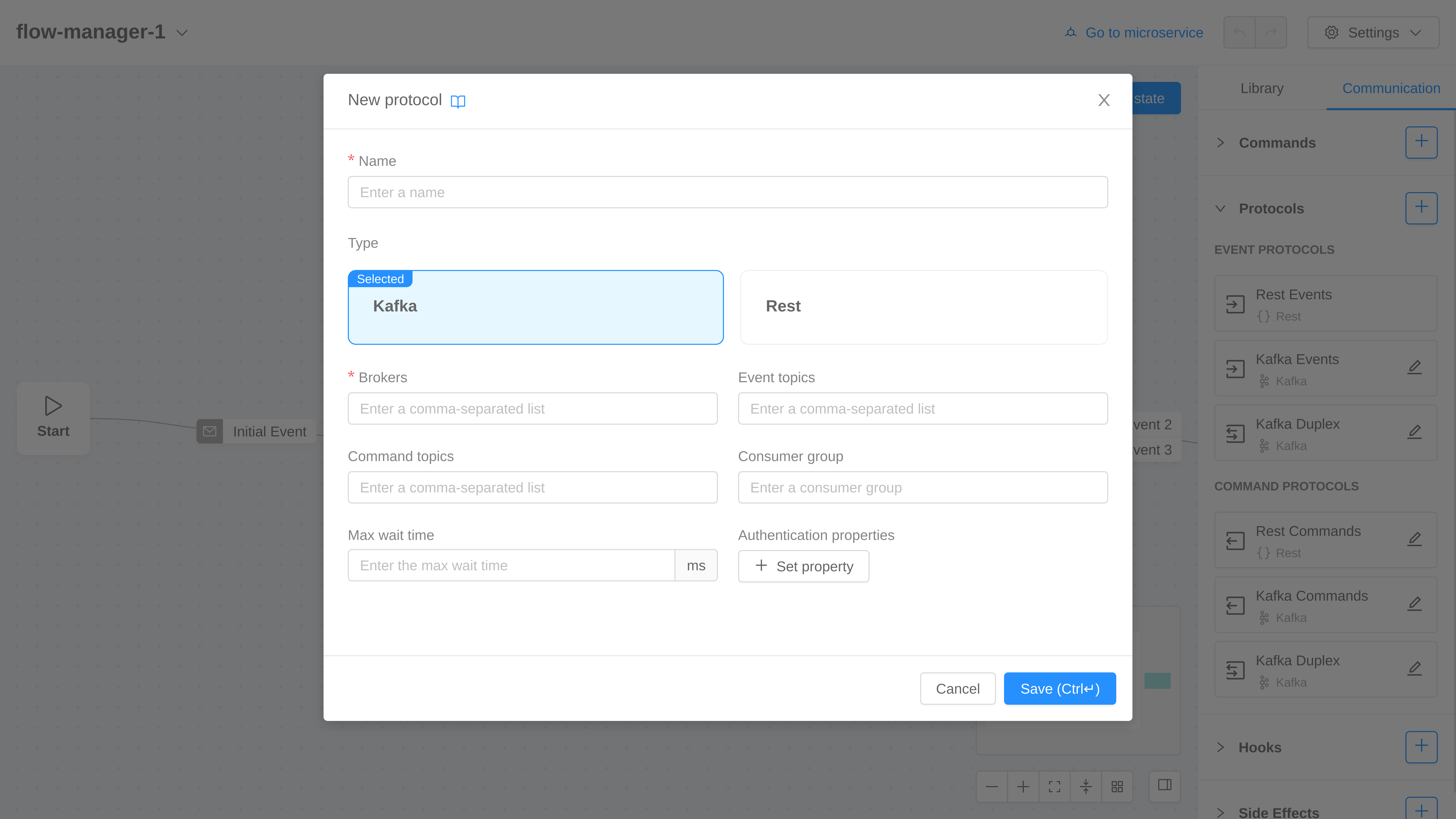The height and width of the screenshot is (819, 1456).
Task: Click the edit pencil for Rest Commands
Action: pos(1414,539)
